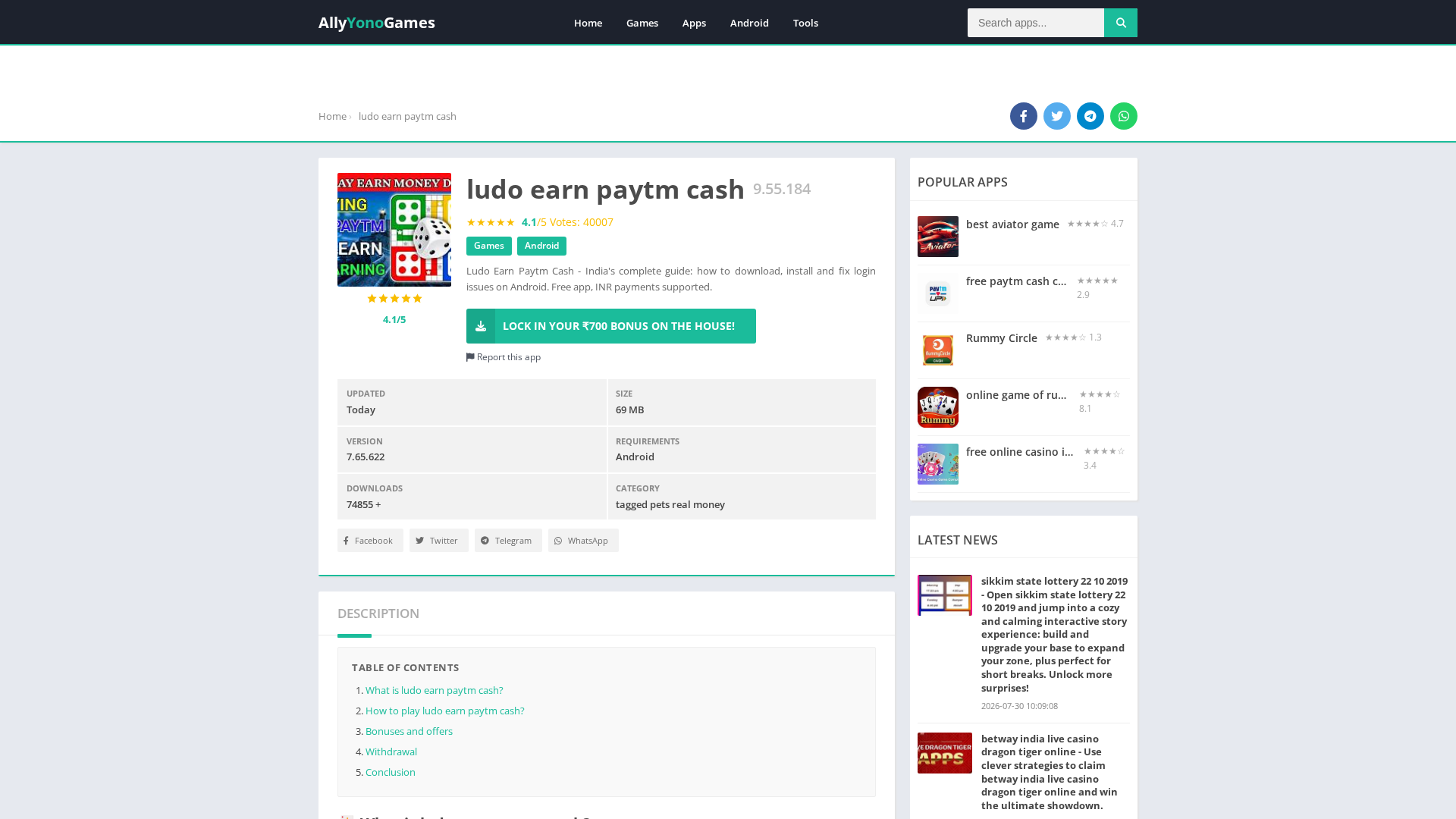Image resolution: width=1456 pixels, height=819 pixels.
Task: Click the online game of rummy icon
Action: [938, 407]
